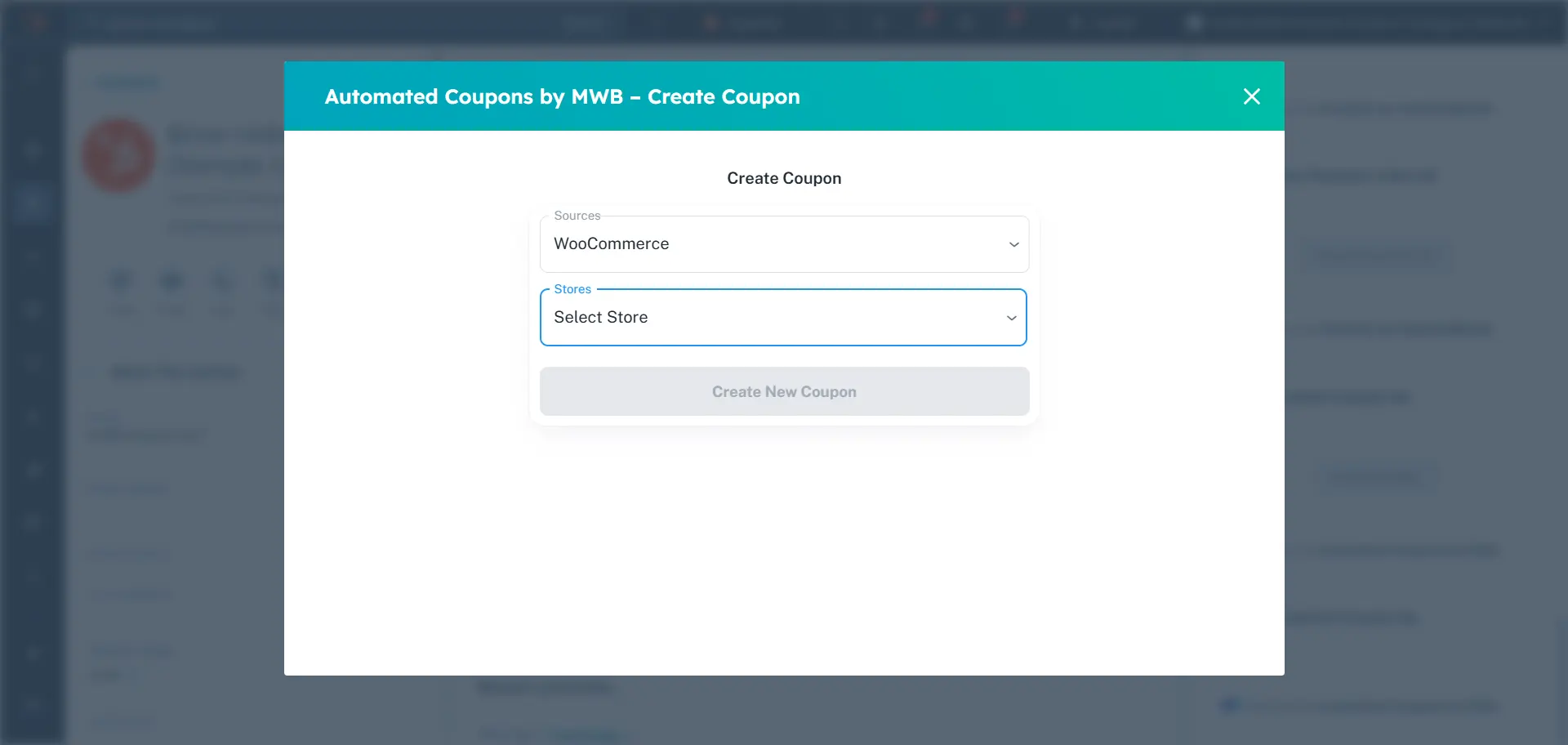Open the WooCommerce source selector

pyautogui.click(x=784, y=244)
